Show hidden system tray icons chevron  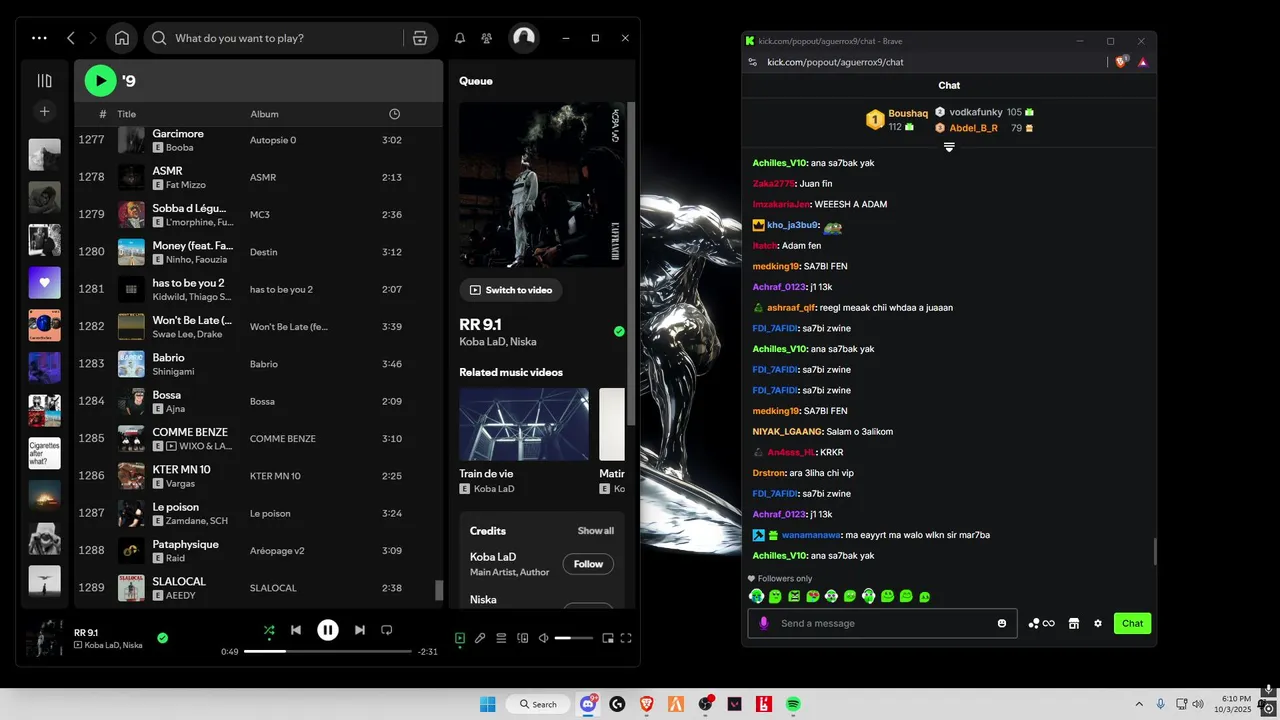pos(1139,704)
